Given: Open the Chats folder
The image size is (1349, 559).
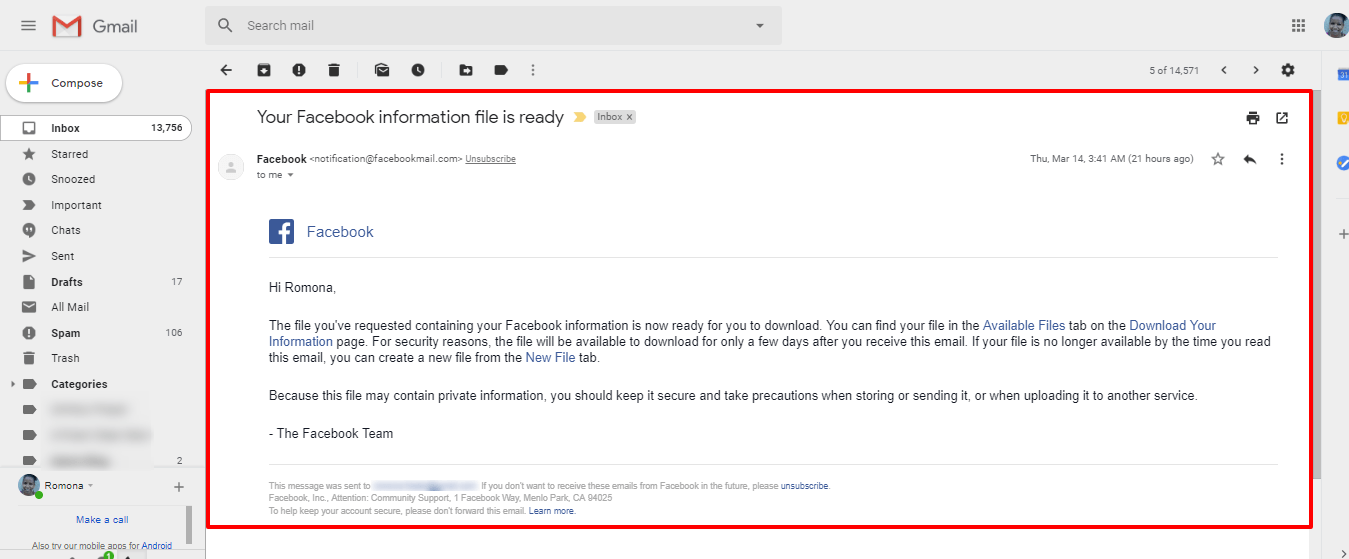Looking at the screenshot, I should 96,230.
